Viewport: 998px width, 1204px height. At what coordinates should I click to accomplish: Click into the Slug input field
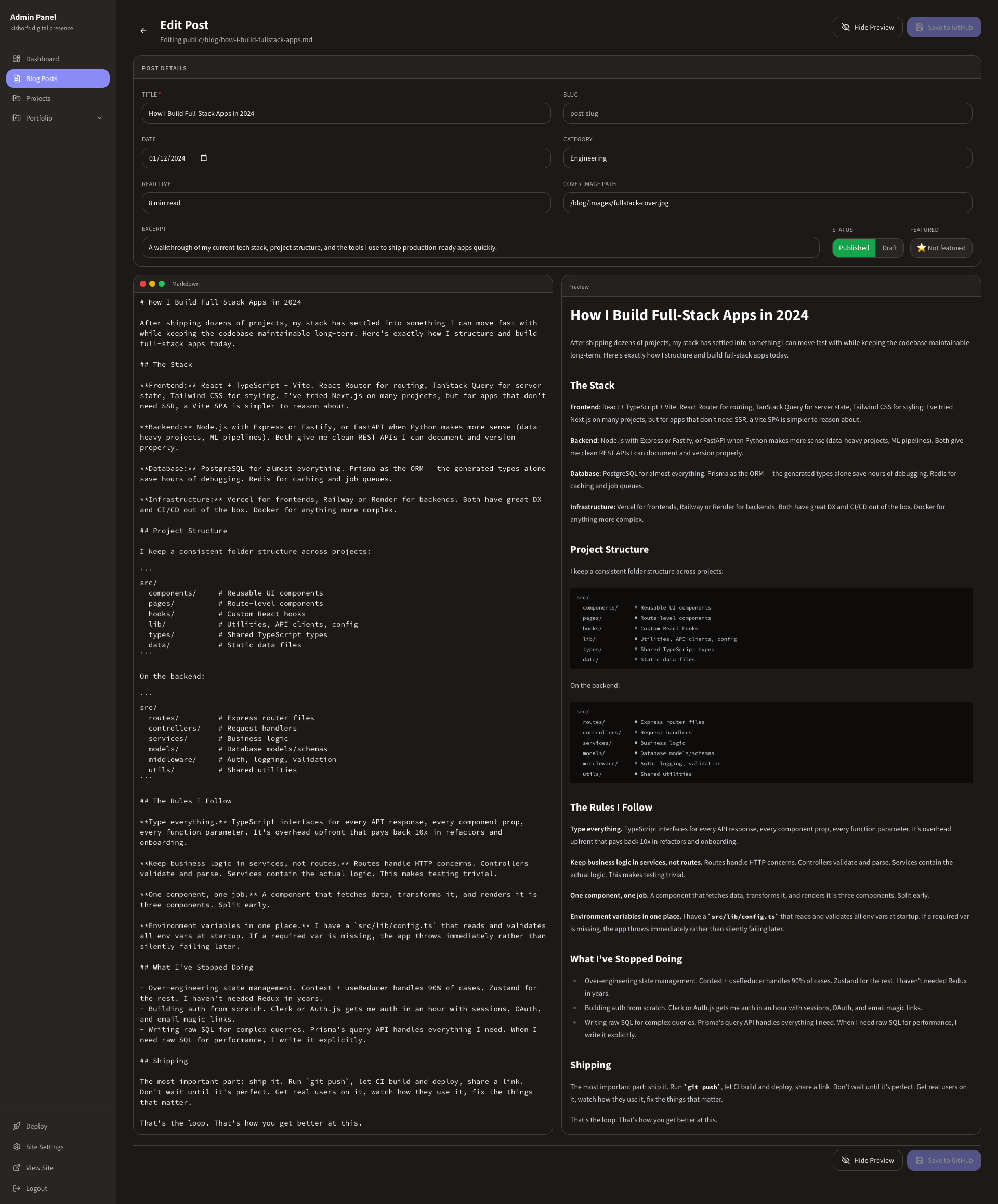tap(767, 113)
